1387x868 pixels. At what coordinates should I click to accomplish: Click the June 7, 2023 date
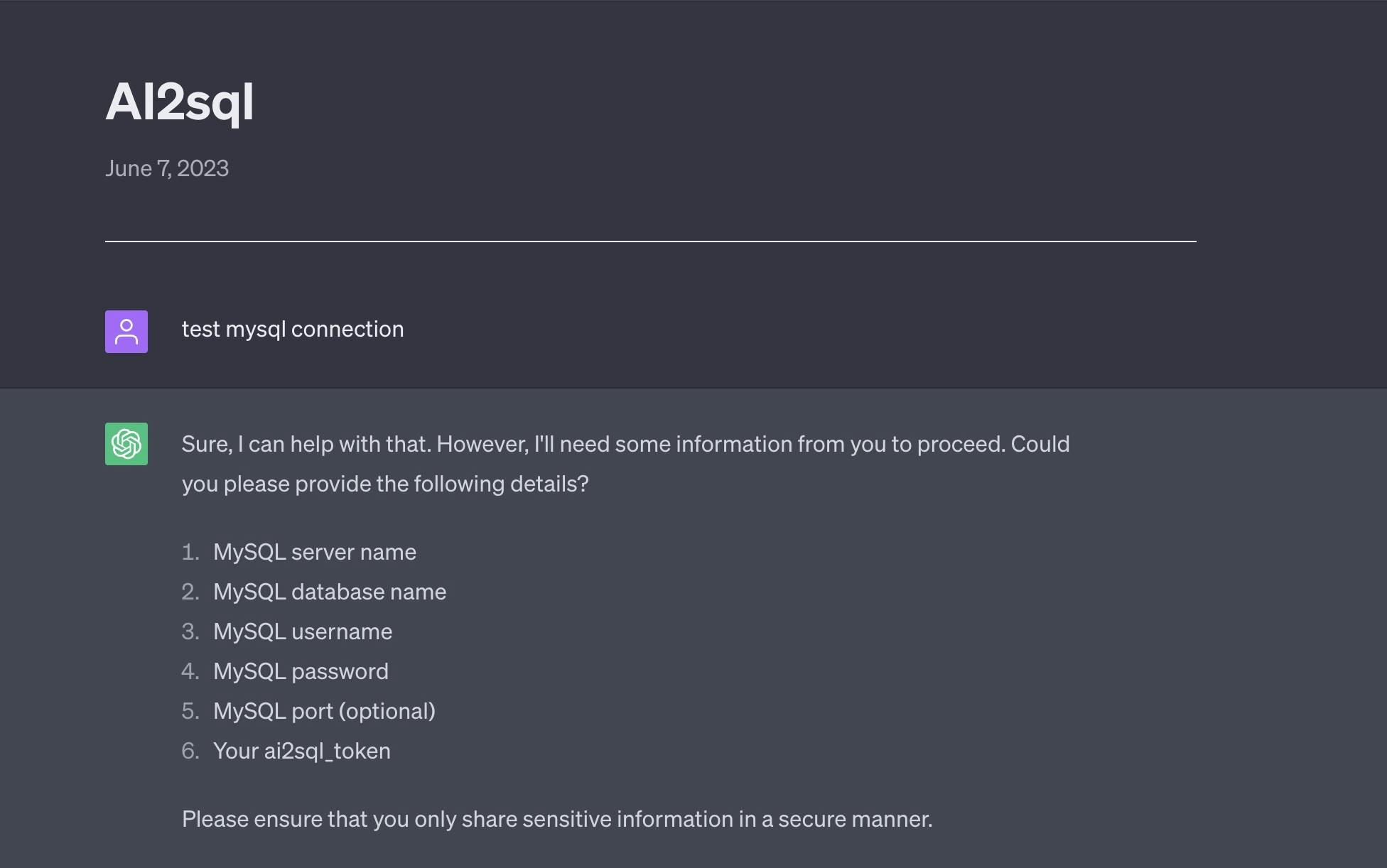coord(167,168)
